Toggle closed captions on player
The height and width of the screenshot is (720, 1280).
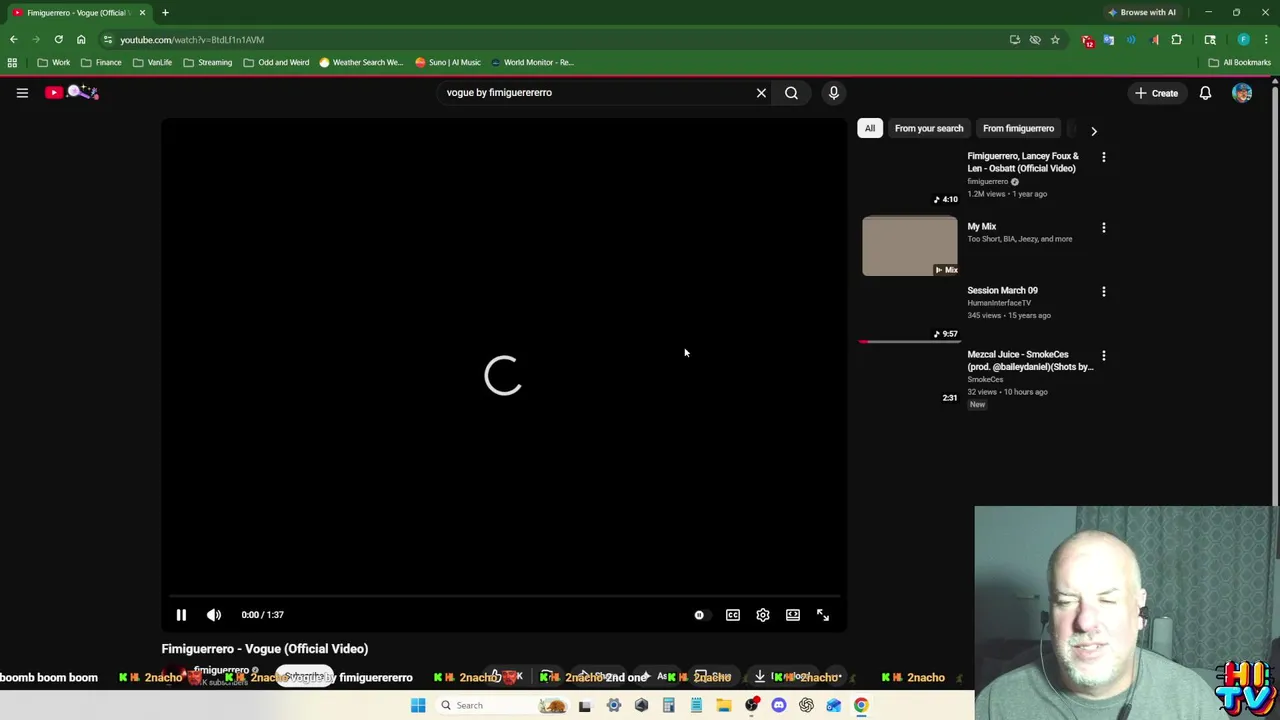coord(733,615)
